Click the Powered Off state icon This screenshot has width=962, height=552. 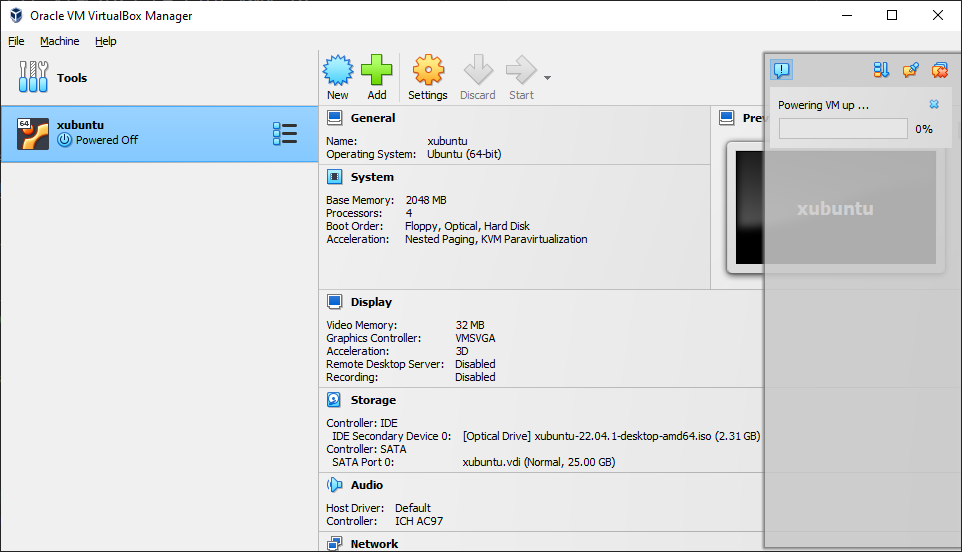click(64, 140)
